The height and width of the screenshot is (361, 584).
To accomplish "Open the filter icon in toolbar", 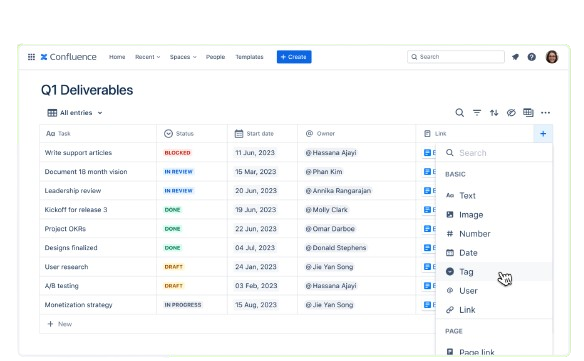I will tap(477, 113).
